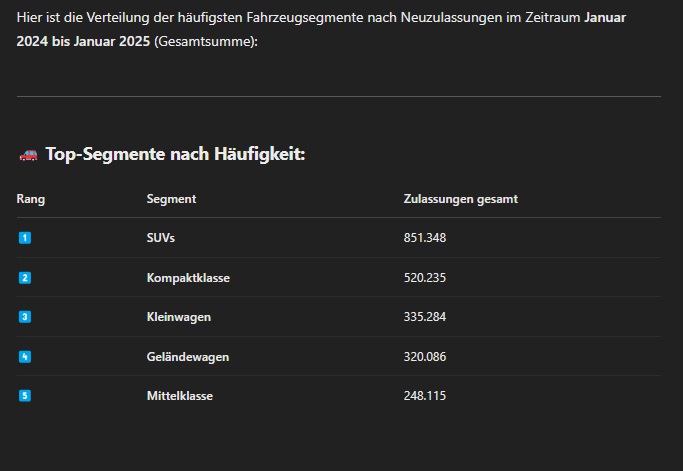The height and width of the screenshot is (471, 683).
Task: Click the "Segment" column header
Action: (x=171, y=199)
